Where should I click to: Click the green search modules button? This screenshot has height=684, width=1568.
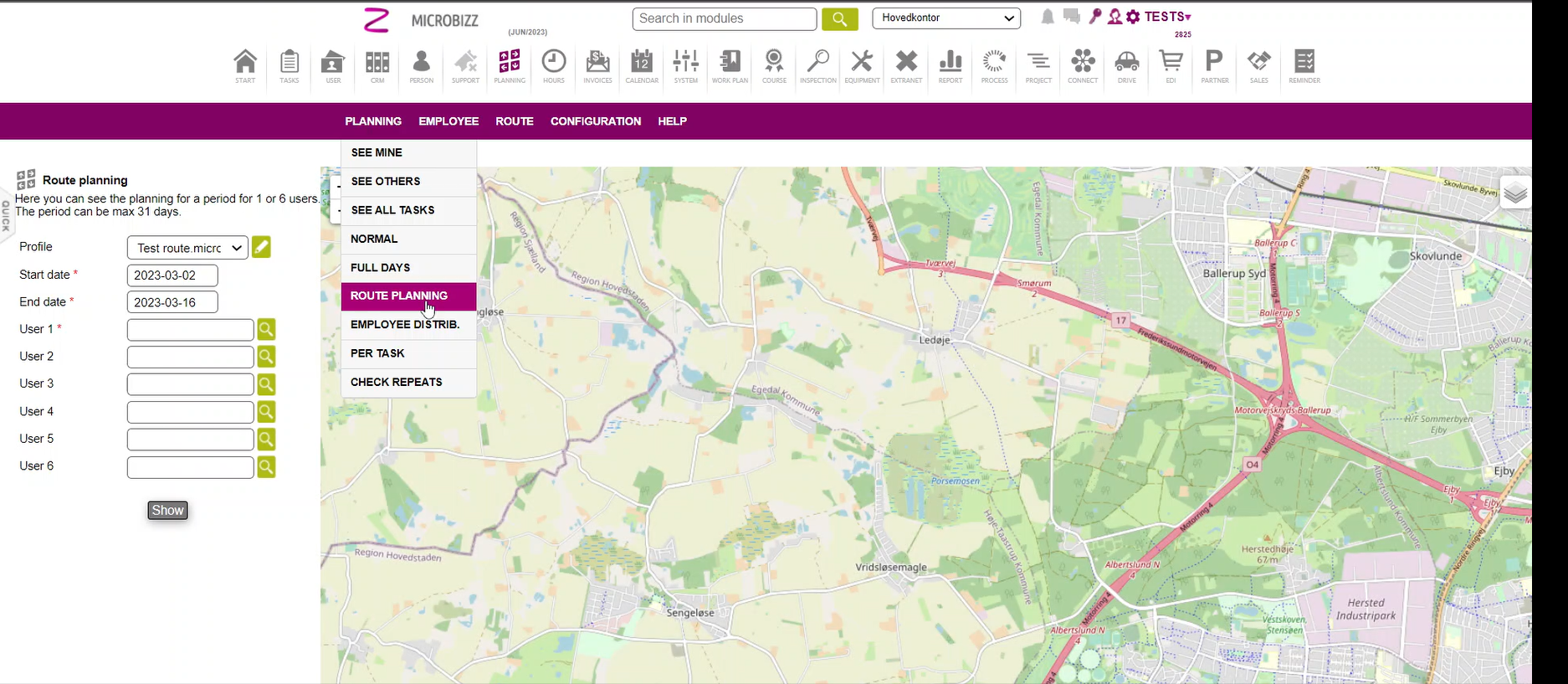click(x=839, y=18)
